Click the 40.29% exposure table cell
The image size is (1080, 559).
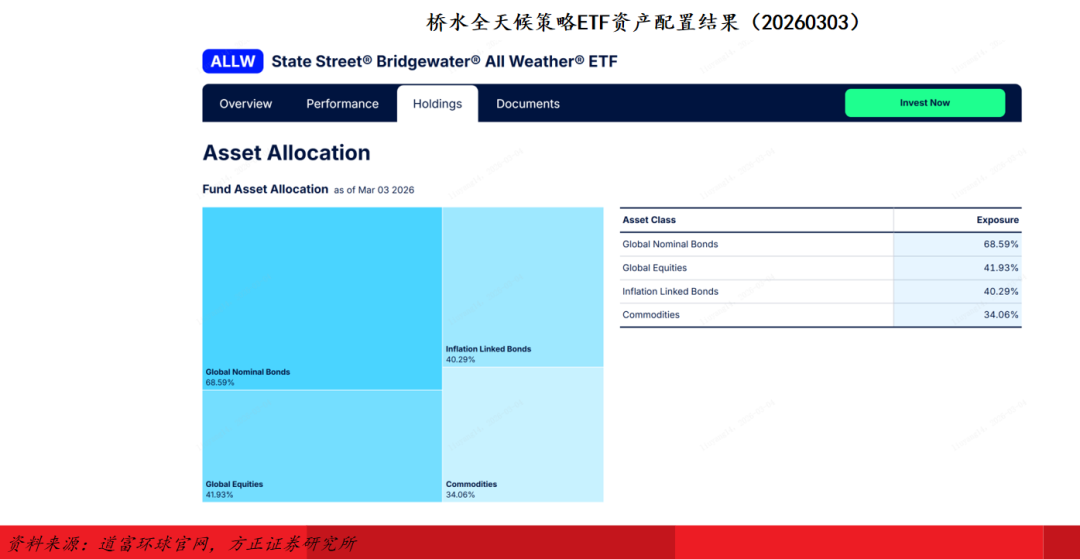click(x=957, y=291)
